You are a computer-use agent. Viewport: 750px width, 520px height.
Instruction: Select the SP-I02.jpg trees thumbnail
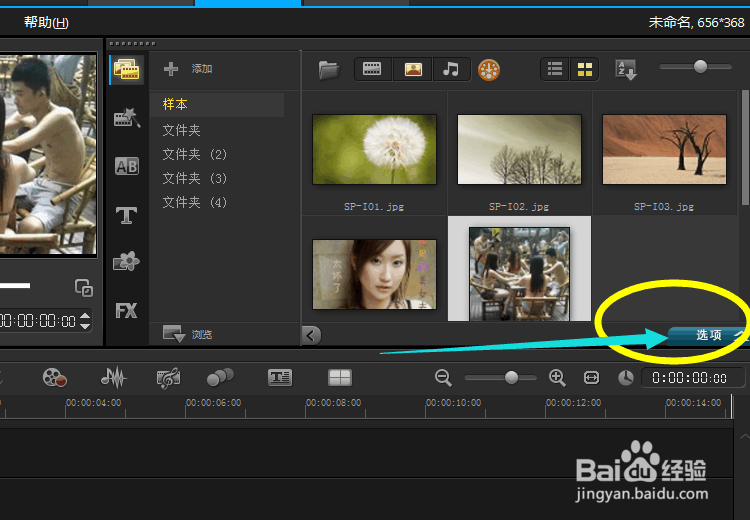[519, 149]
